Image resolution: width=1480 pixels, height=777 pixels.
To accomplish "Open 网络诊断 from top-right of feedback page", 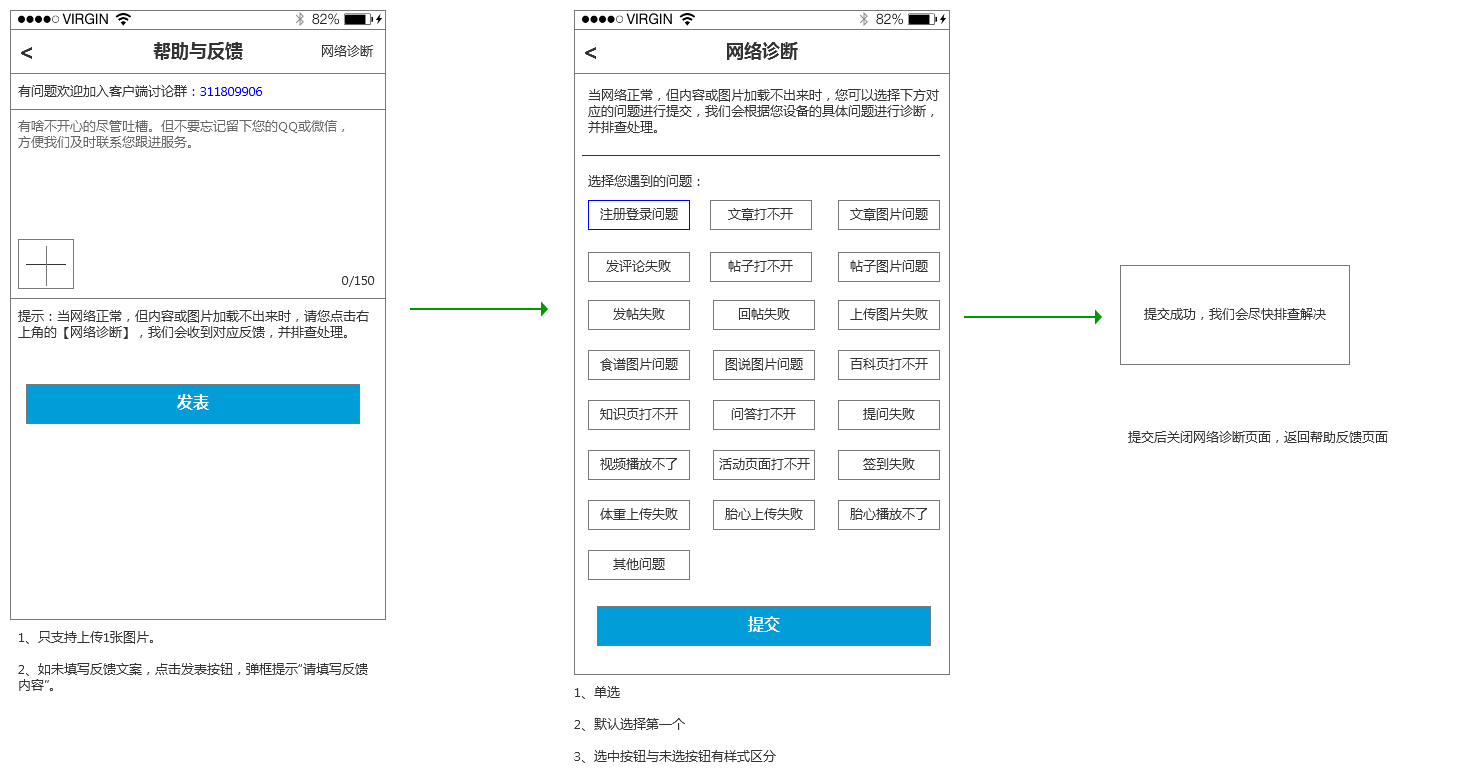I will point(346,51).
